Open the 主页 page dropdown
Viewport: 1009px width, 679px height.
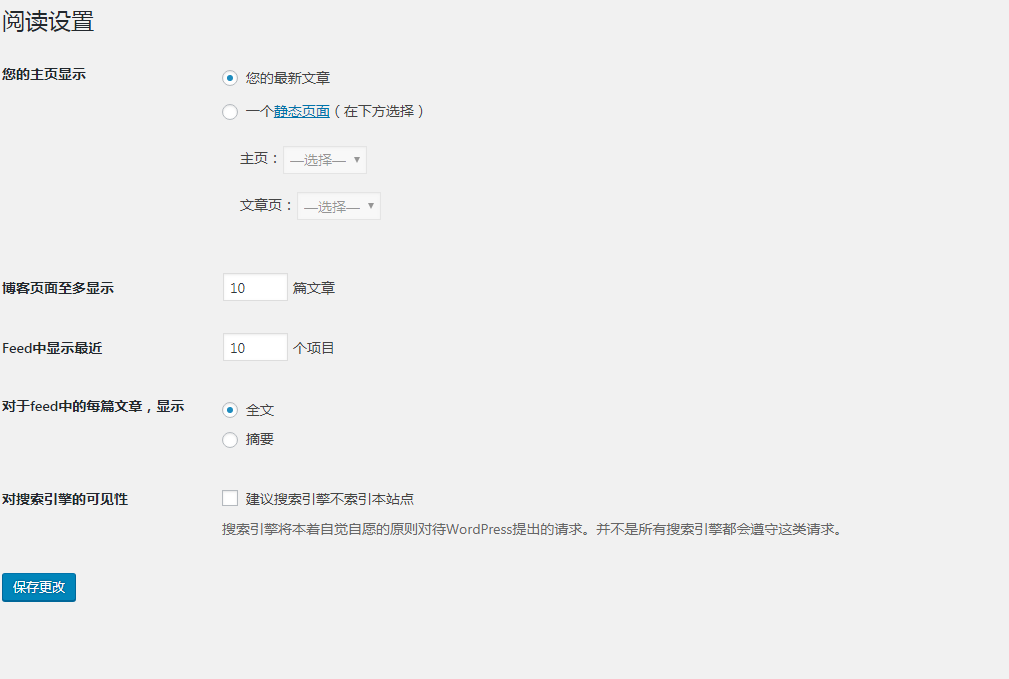coord(325,160)
